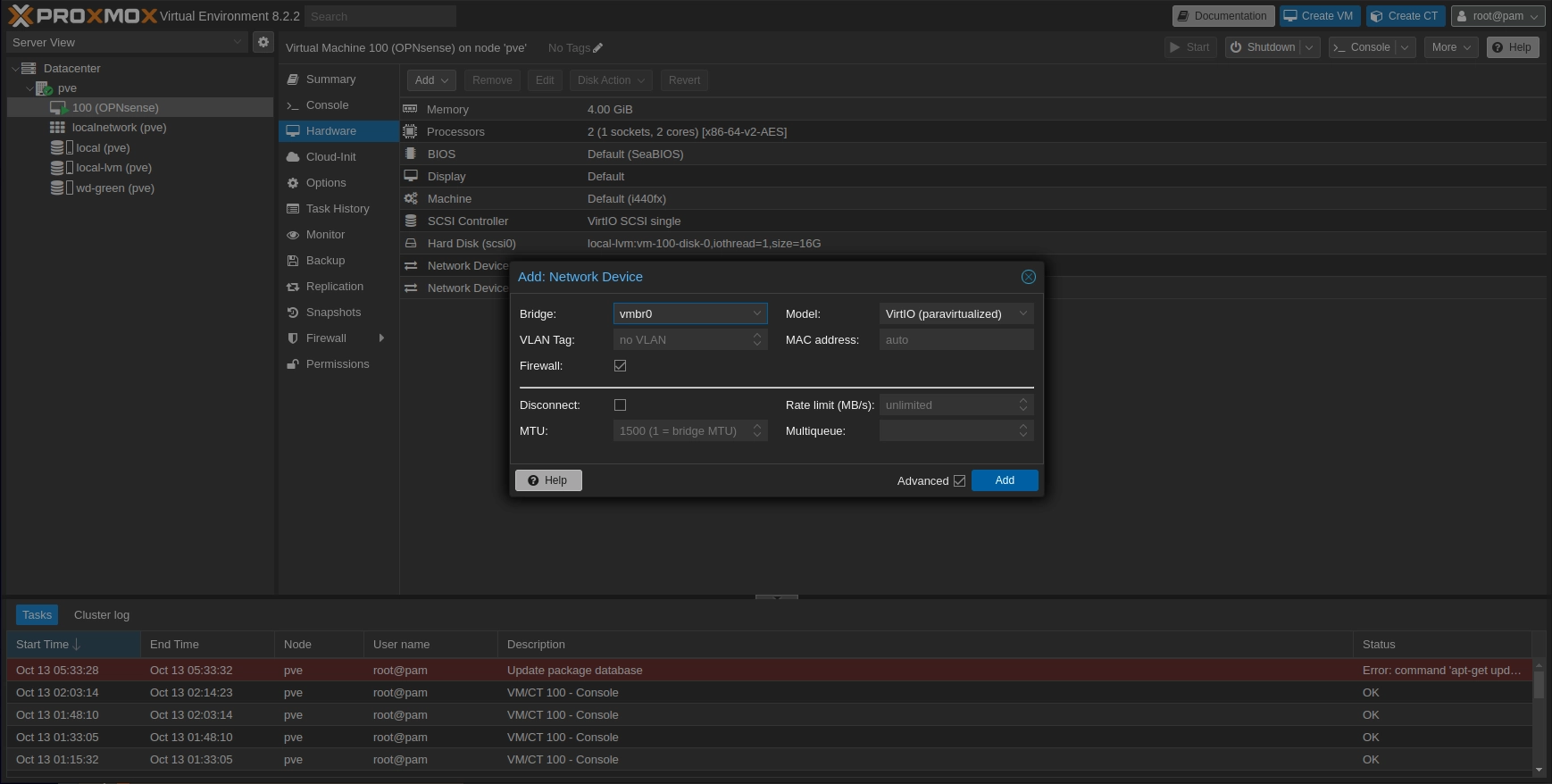Screen dimensions: 1552x784
Task: Click the Monitor eye icon
Action: 293,235
